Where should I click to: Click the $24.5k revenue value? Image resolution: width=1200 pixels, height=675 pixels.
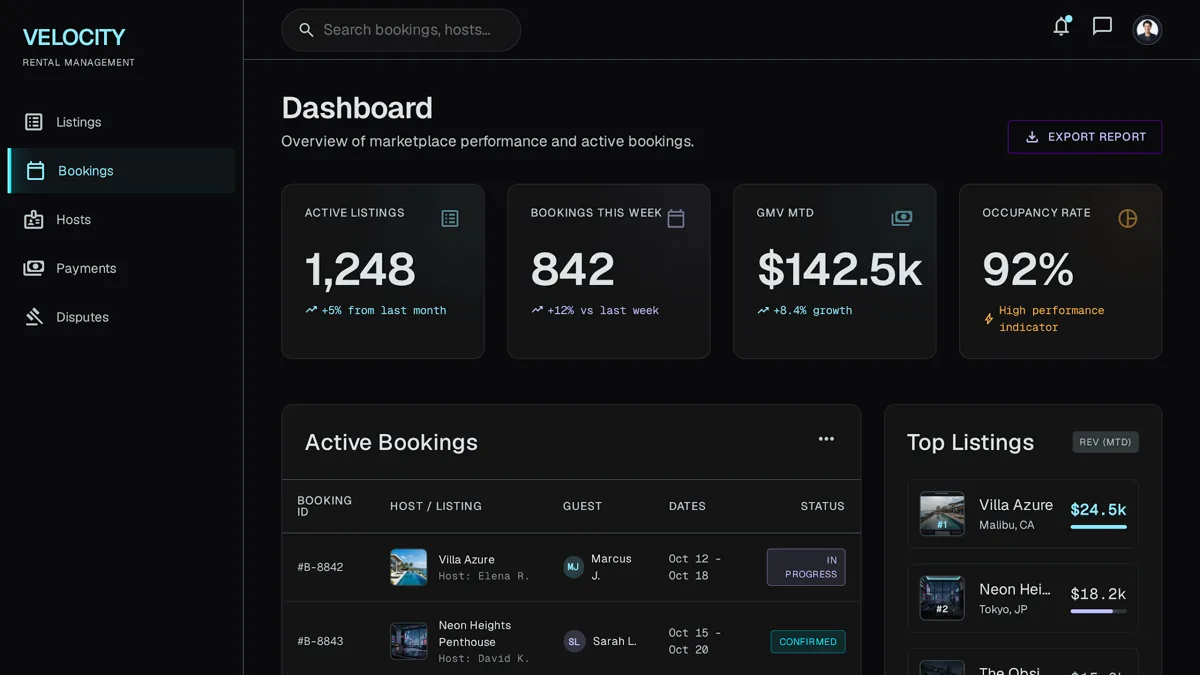pyautogui.click(x=1098, y=509)
